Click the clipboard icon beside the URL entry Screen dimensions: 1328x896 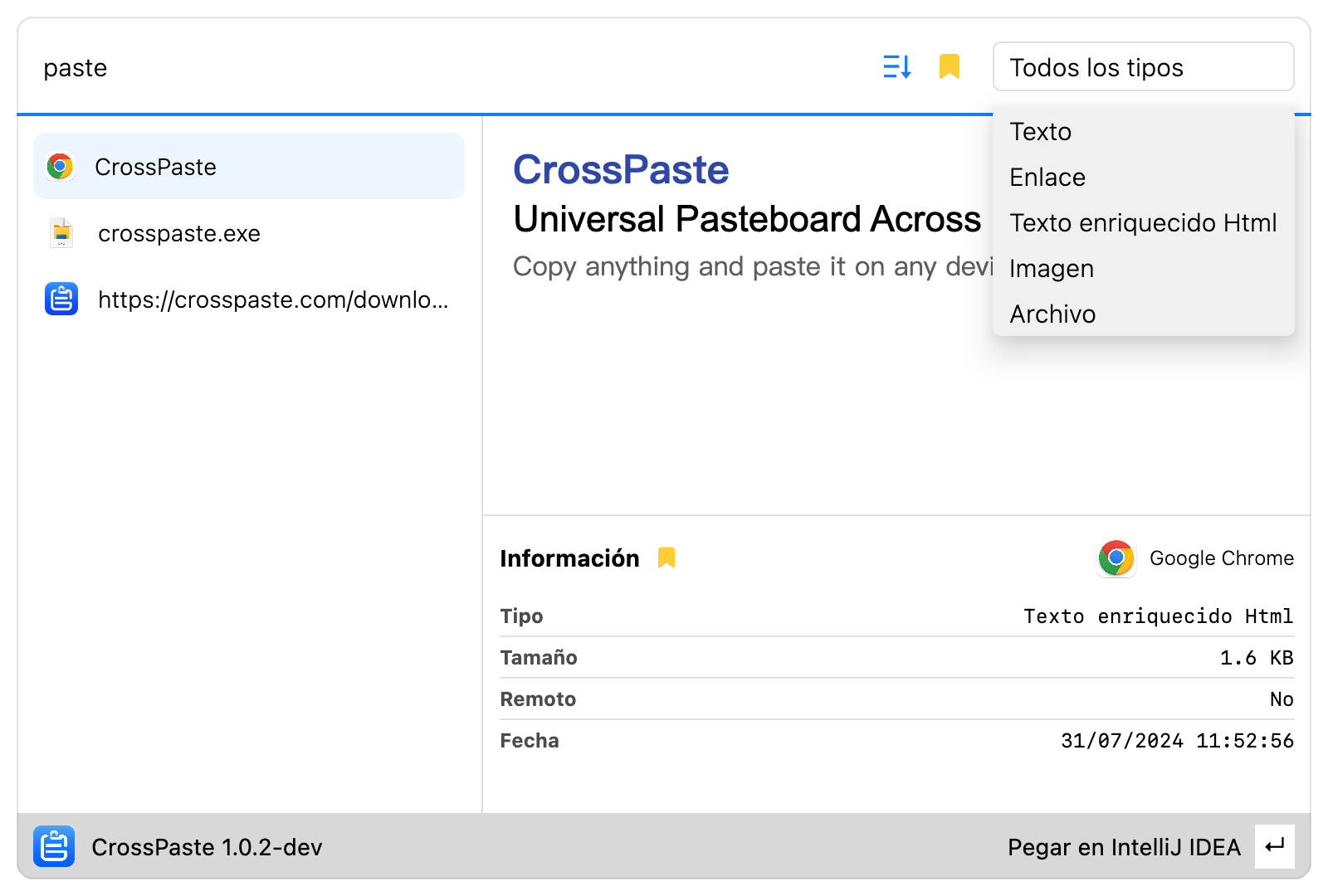61,299
